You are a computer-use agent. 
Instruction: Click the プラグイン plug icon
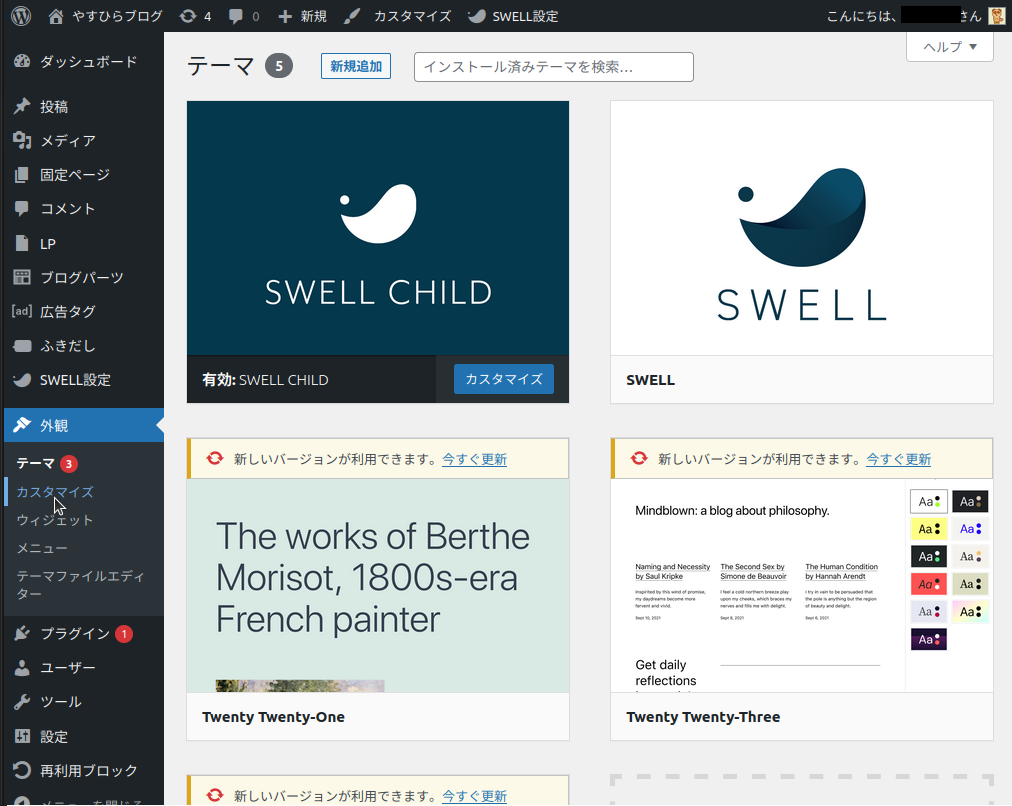(22, 634)
